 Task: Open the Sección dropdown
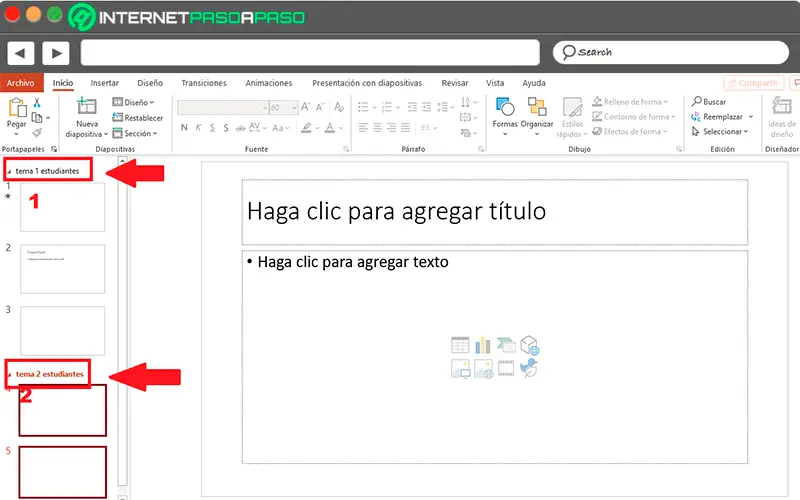(135, 133)
